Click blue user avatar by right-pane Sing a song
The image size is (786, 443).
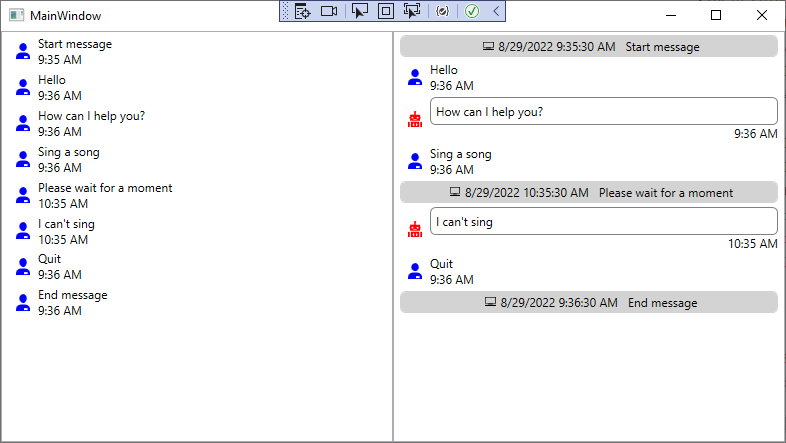coord(415,161)
